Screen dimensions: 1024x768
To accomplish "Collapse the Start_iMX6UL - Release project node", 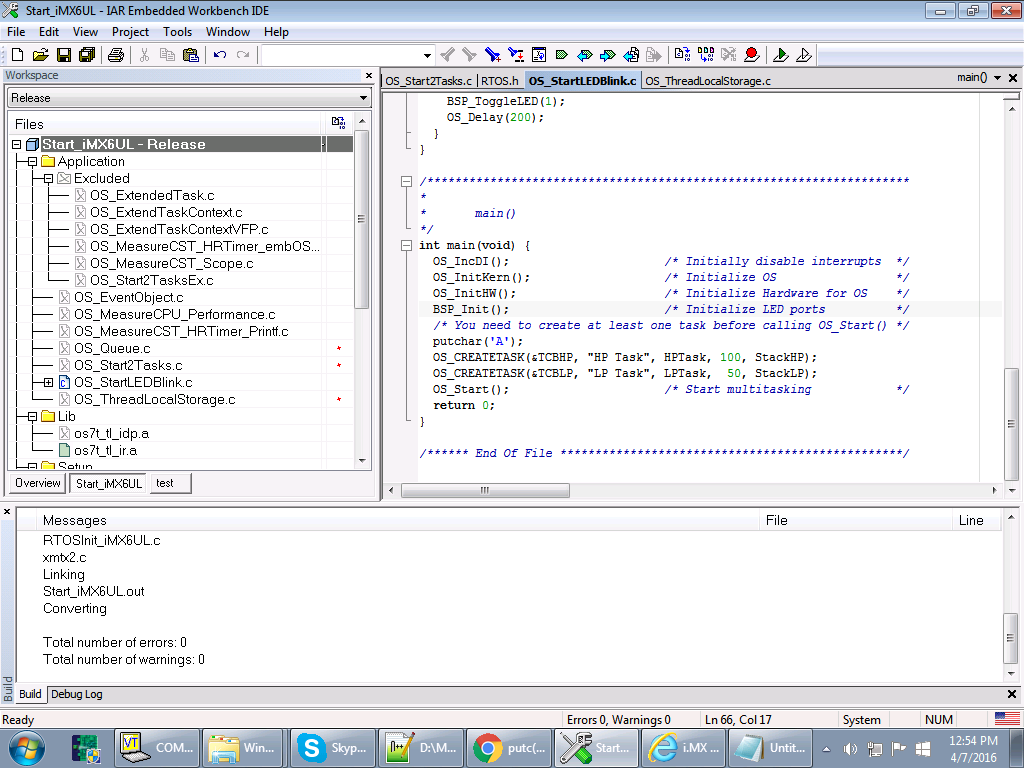I will click(17, 144).
